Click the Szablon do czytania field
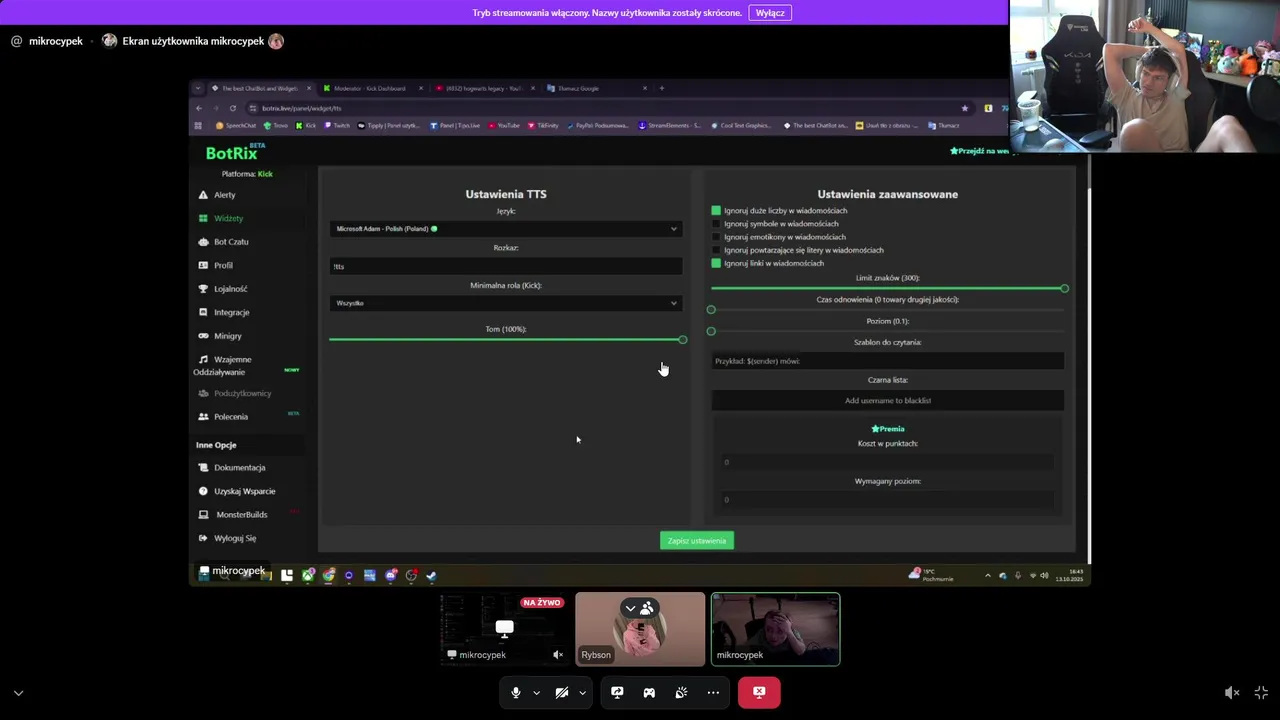 coord(888,361)
